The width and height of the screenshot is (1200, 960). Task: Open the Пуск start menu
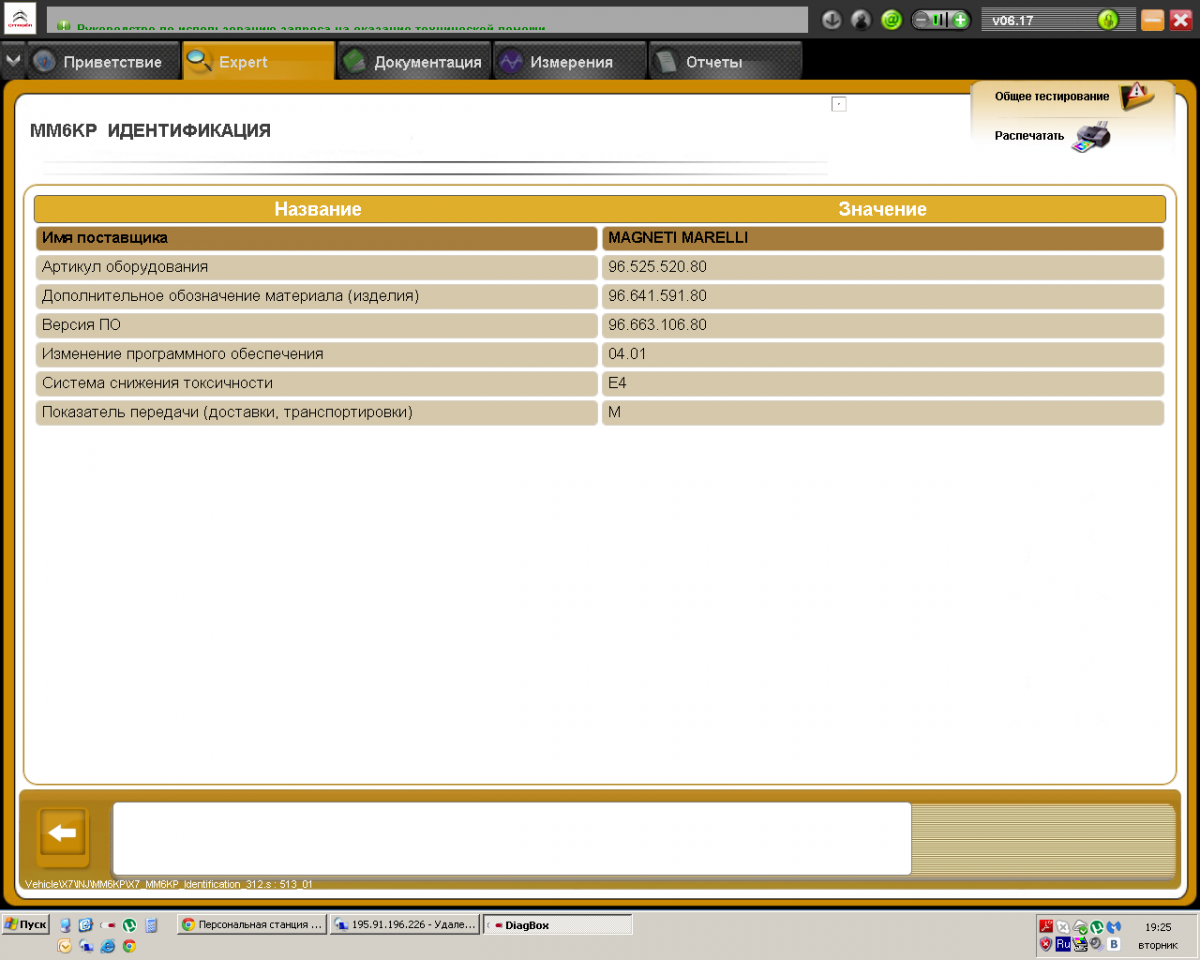(26, 924)
